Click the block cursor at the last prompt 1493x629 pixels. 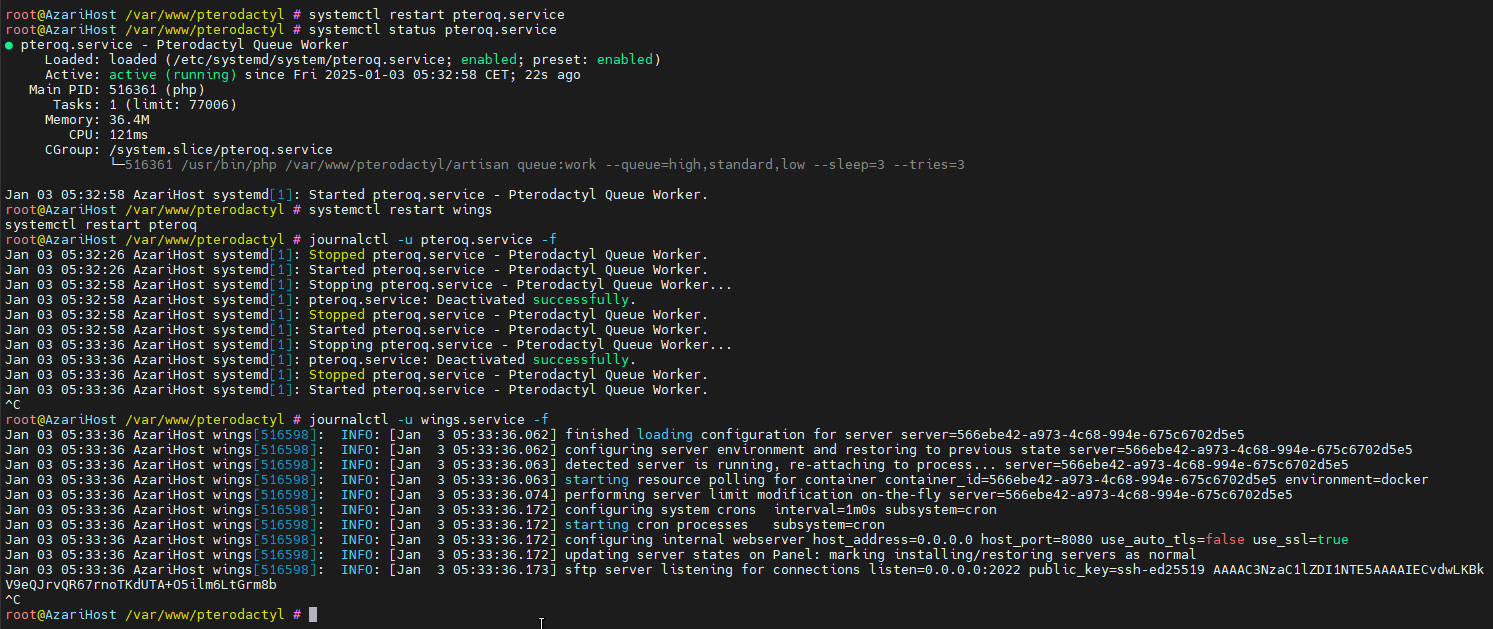click(313, 614)
